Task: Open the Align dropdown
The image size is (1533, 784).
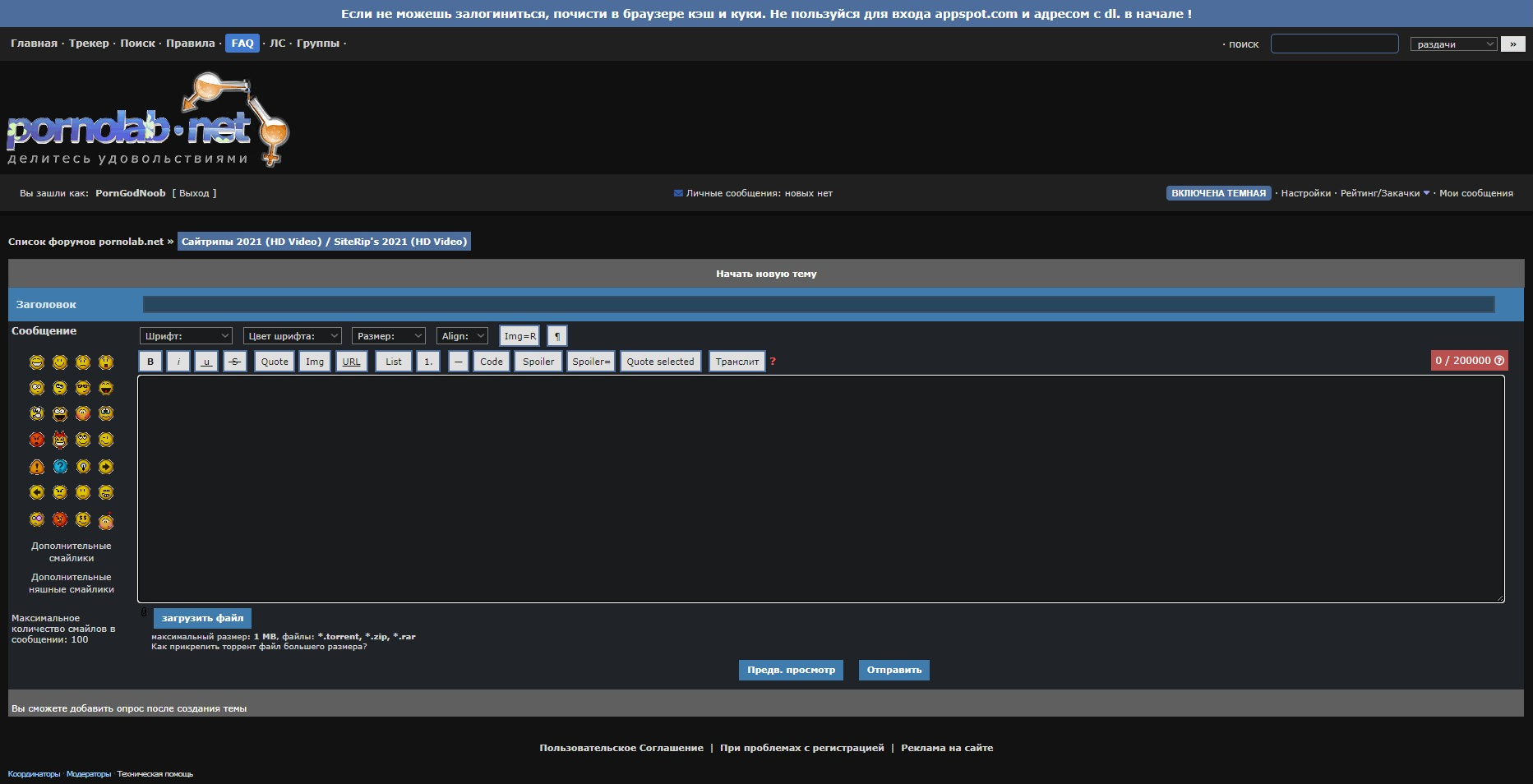Action: 462,336
